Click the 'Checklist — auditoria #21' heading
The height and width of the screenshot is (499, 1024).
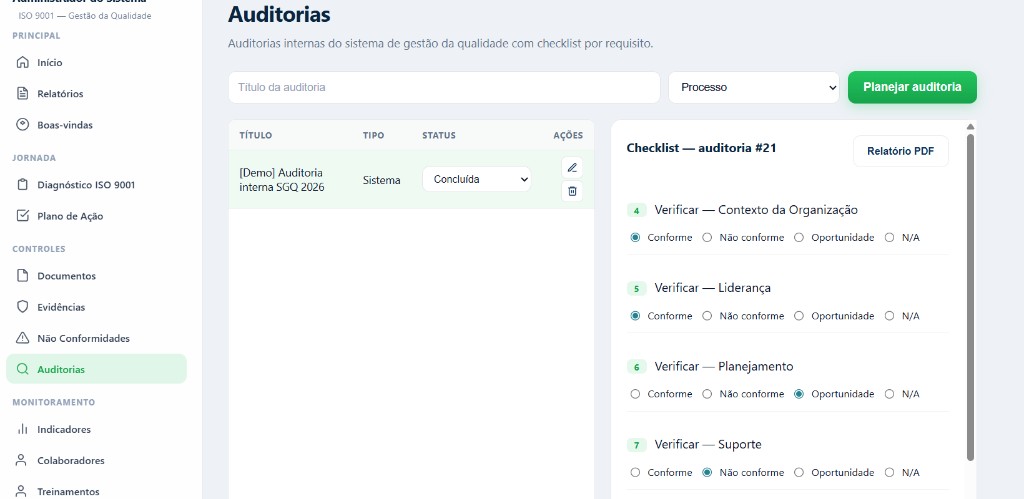701,148
